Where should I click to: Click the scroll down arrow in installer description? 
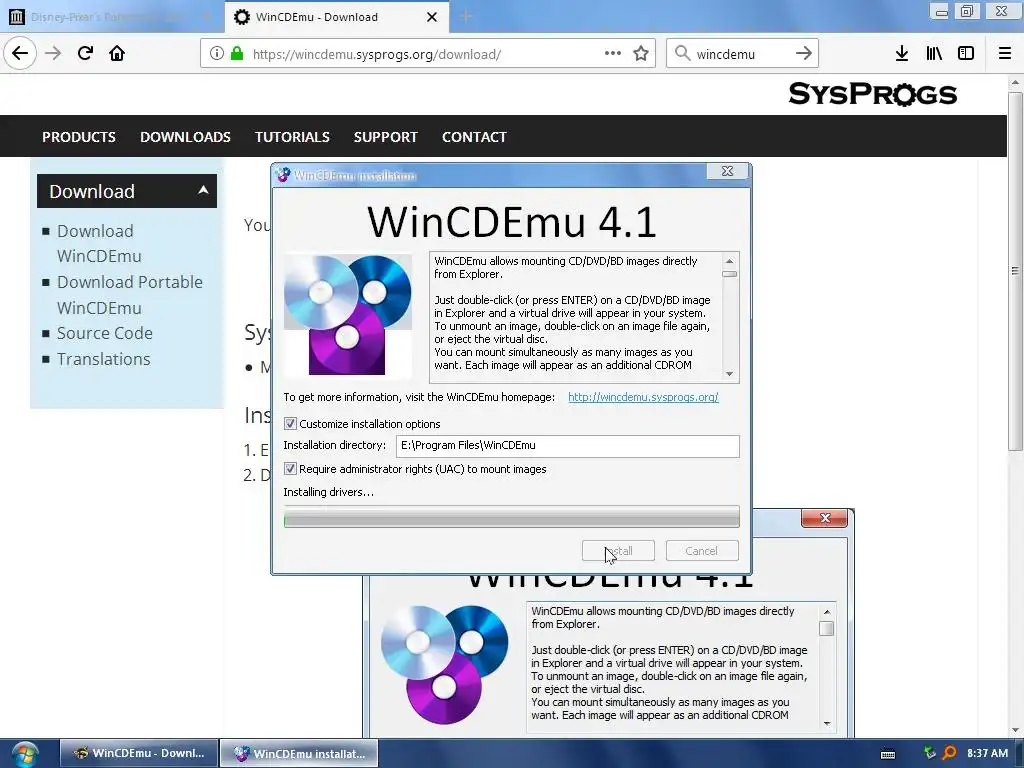[729, 374]
